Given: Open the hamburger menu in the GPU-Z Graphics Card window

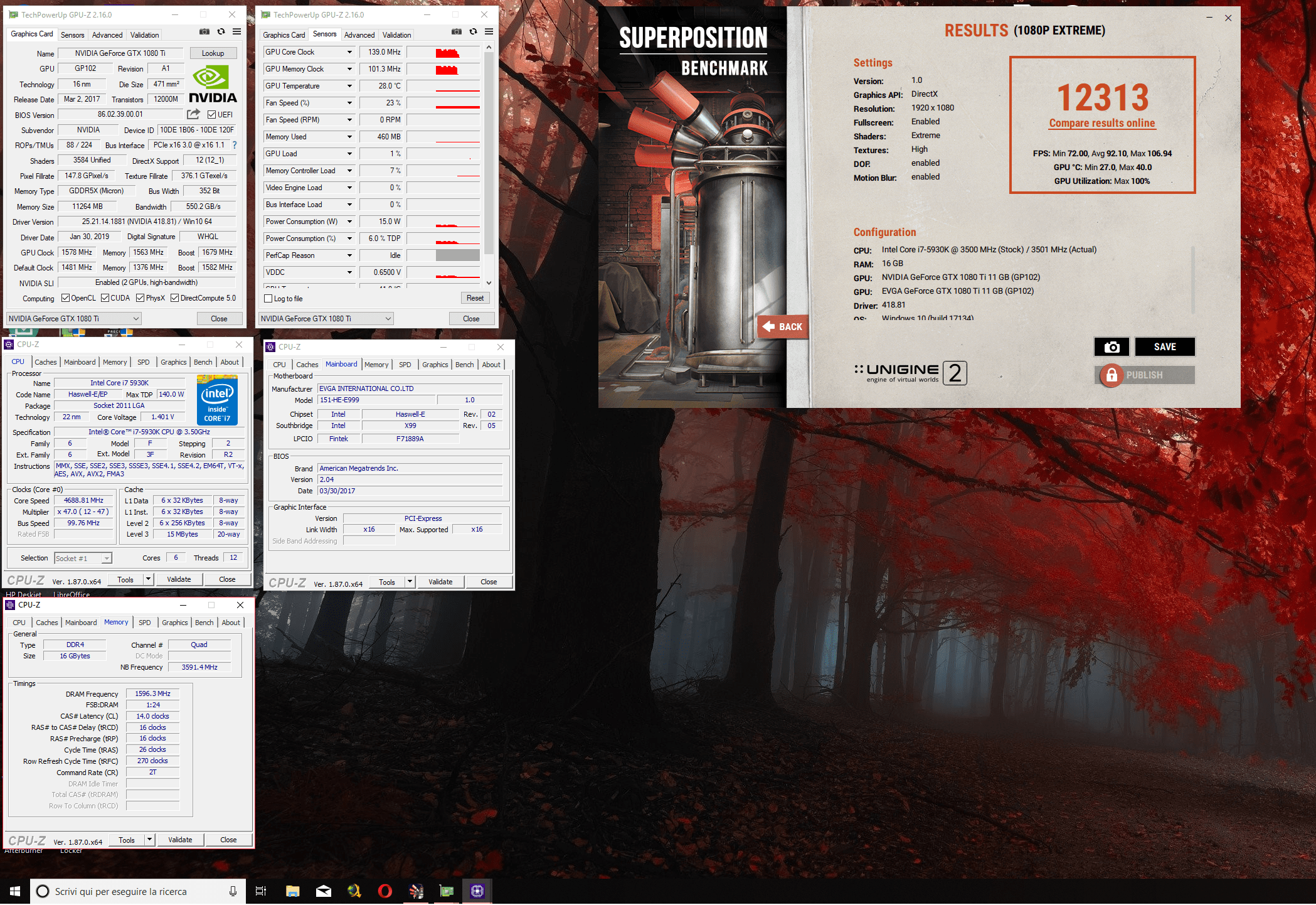Looking at the screenshot, I should [237, 32].
